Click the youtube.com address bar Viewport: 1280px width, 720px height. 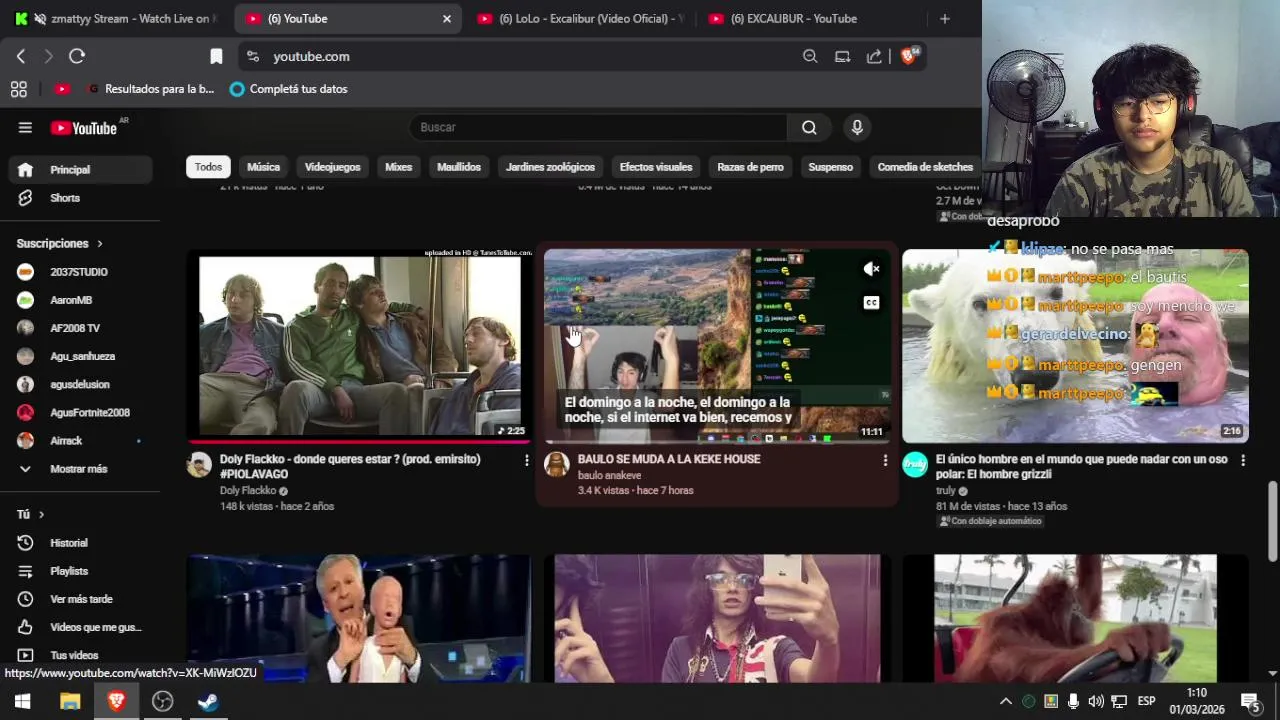520,56
